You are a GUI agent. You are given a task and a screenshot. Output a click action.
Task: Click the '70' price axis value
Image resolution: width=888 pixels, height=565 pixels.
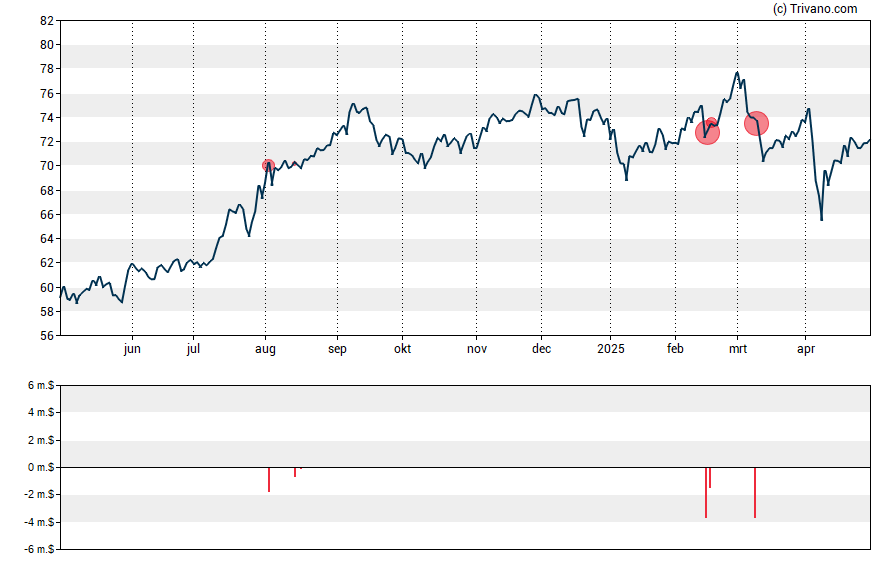47,166
